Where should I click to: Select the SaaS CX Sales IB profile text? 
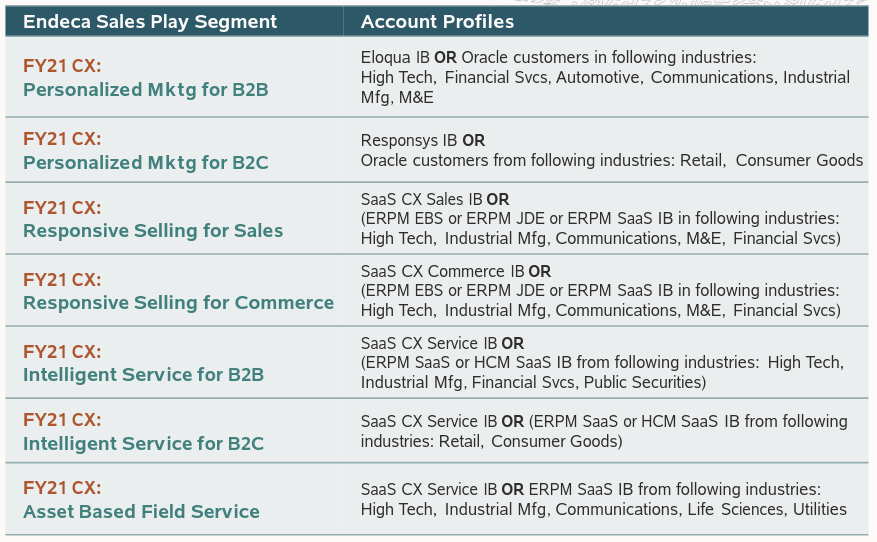422,200
